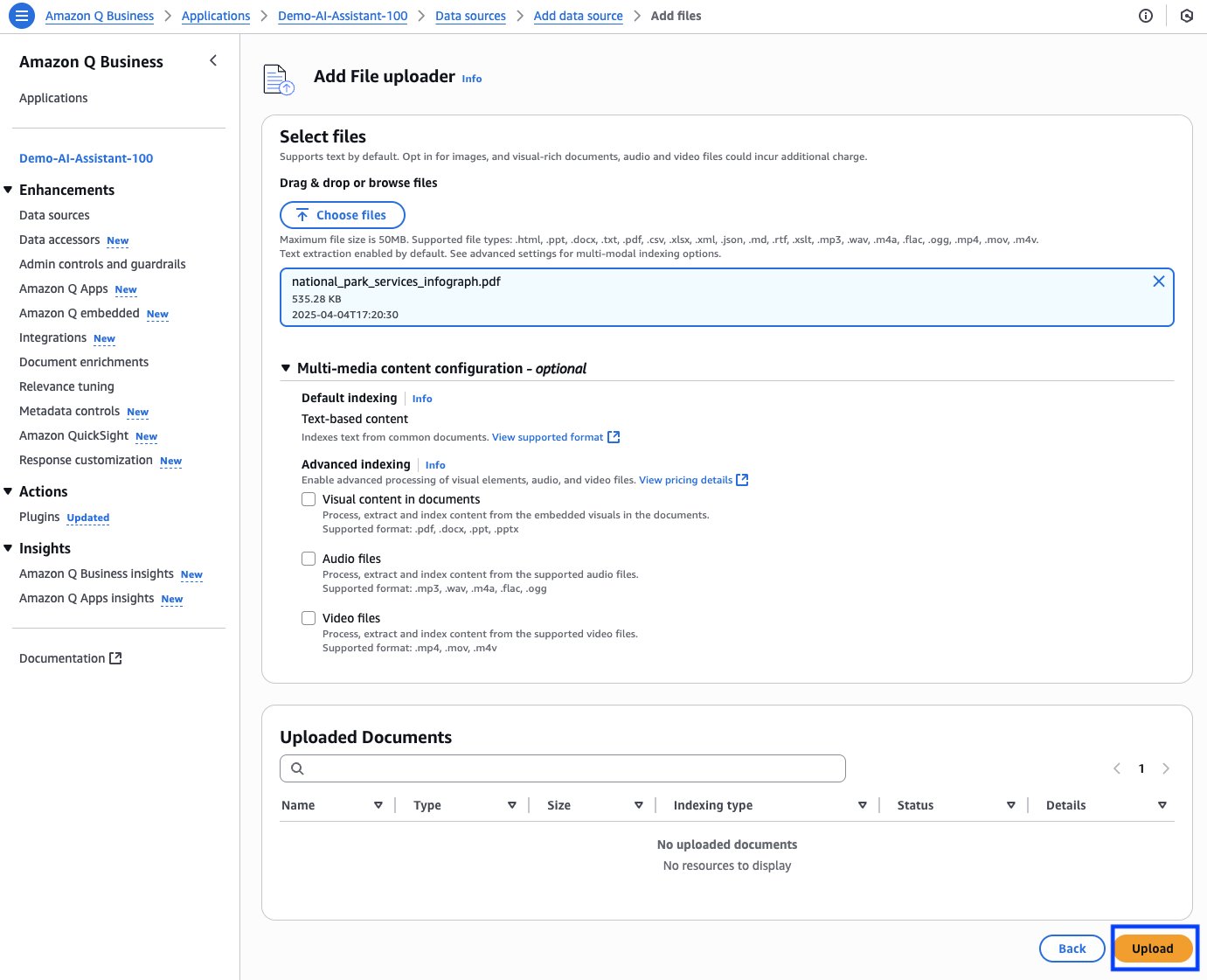Open Amazon Q embedded in sidebar
This screenshot has width=1207, height=980.
[x=80, y=313]
